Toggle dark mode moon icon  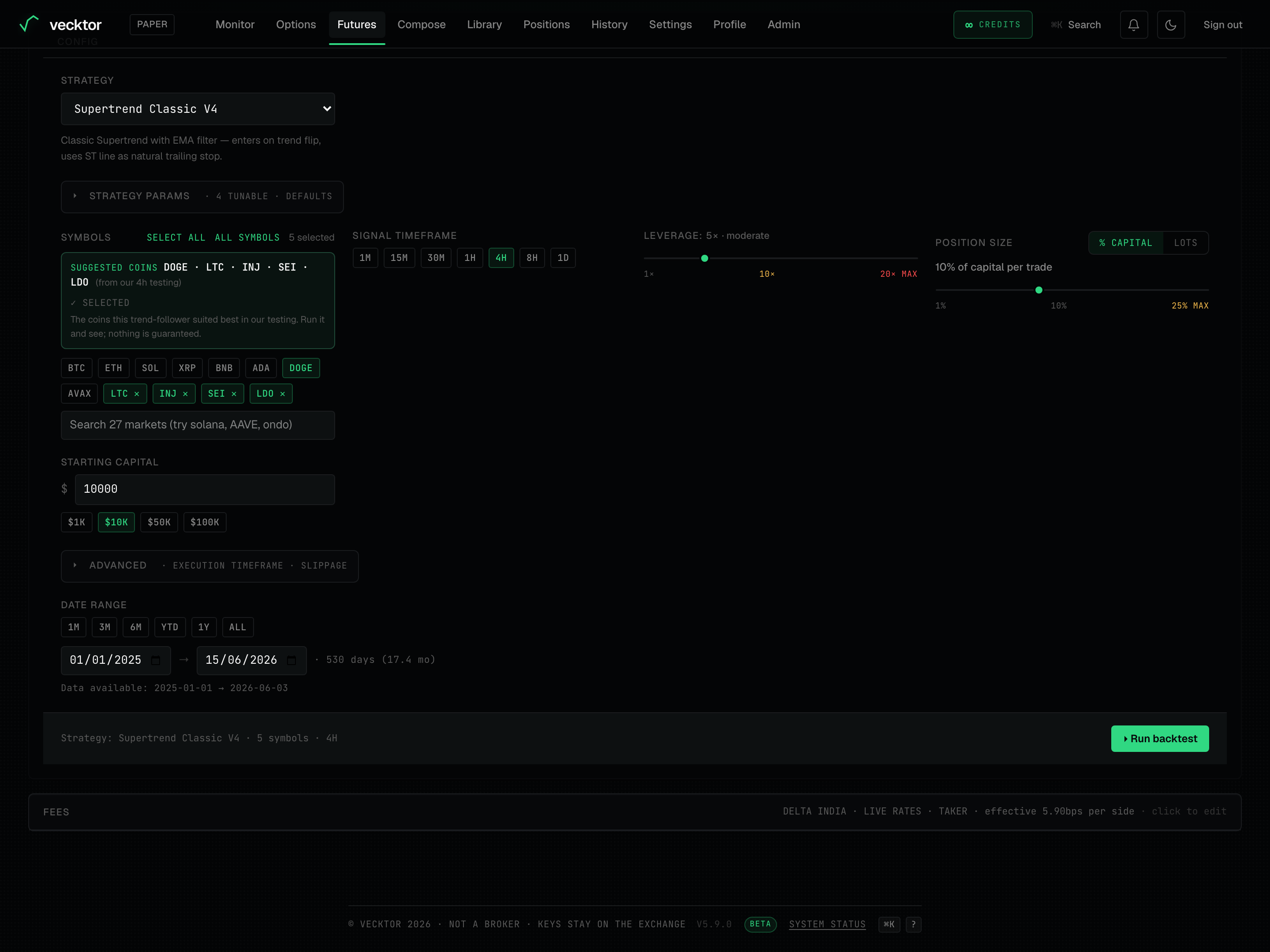point(1171,25)
